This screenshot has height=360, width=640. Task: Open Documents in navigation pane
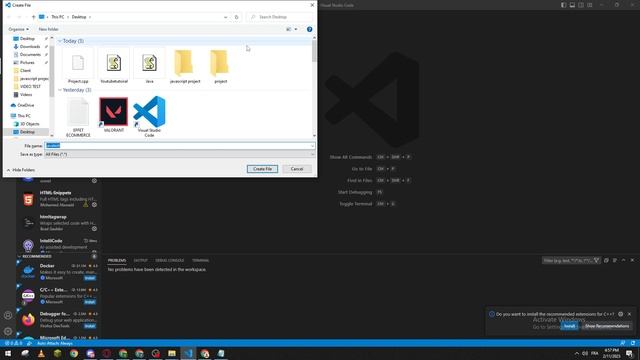pyautogui.click(x=30, y=54)
